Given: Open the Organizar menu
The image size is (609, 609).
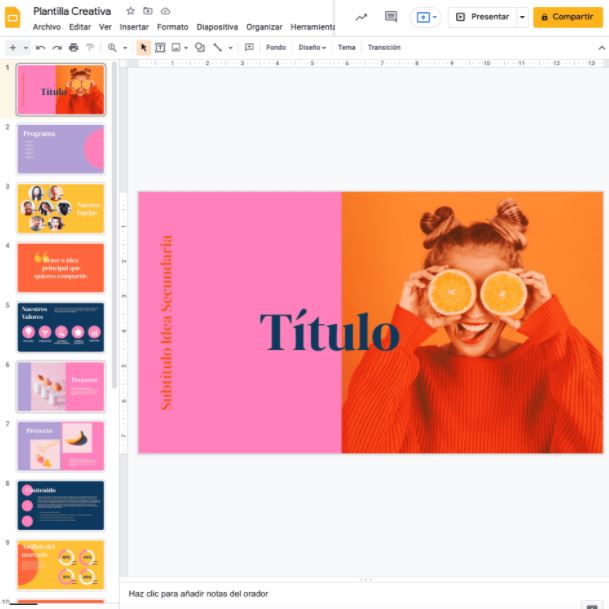Looking at the screenshot, I should (x=264, y=27).
